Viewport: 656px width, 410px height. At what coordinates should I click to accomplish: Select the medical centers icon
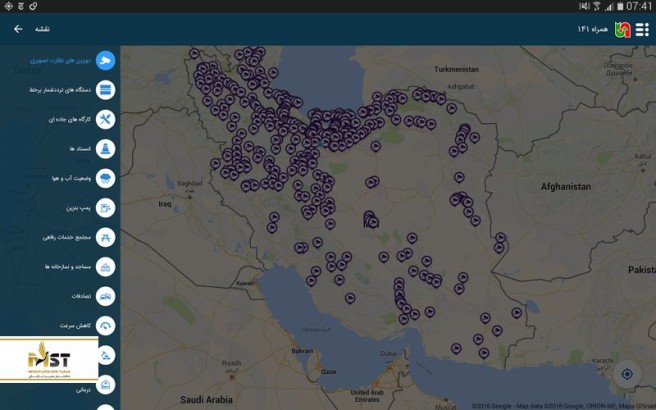[x=105, y=384]
